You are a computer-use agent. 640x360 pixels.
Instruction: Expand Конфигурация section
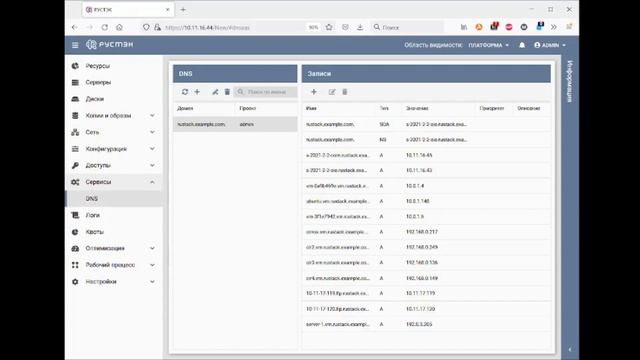pyautogui.click(x=114, y=149)
